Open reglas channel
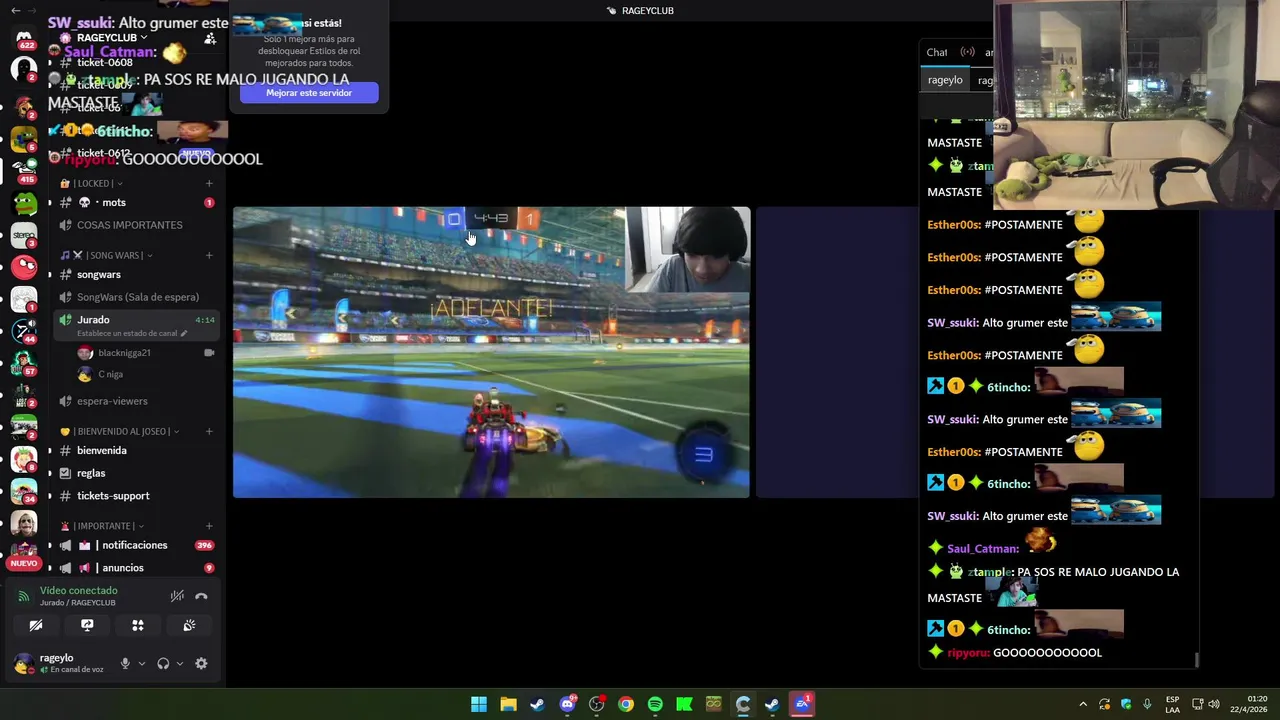The width and height of the screenshot is (1280, 720). (x=136, y=473)
